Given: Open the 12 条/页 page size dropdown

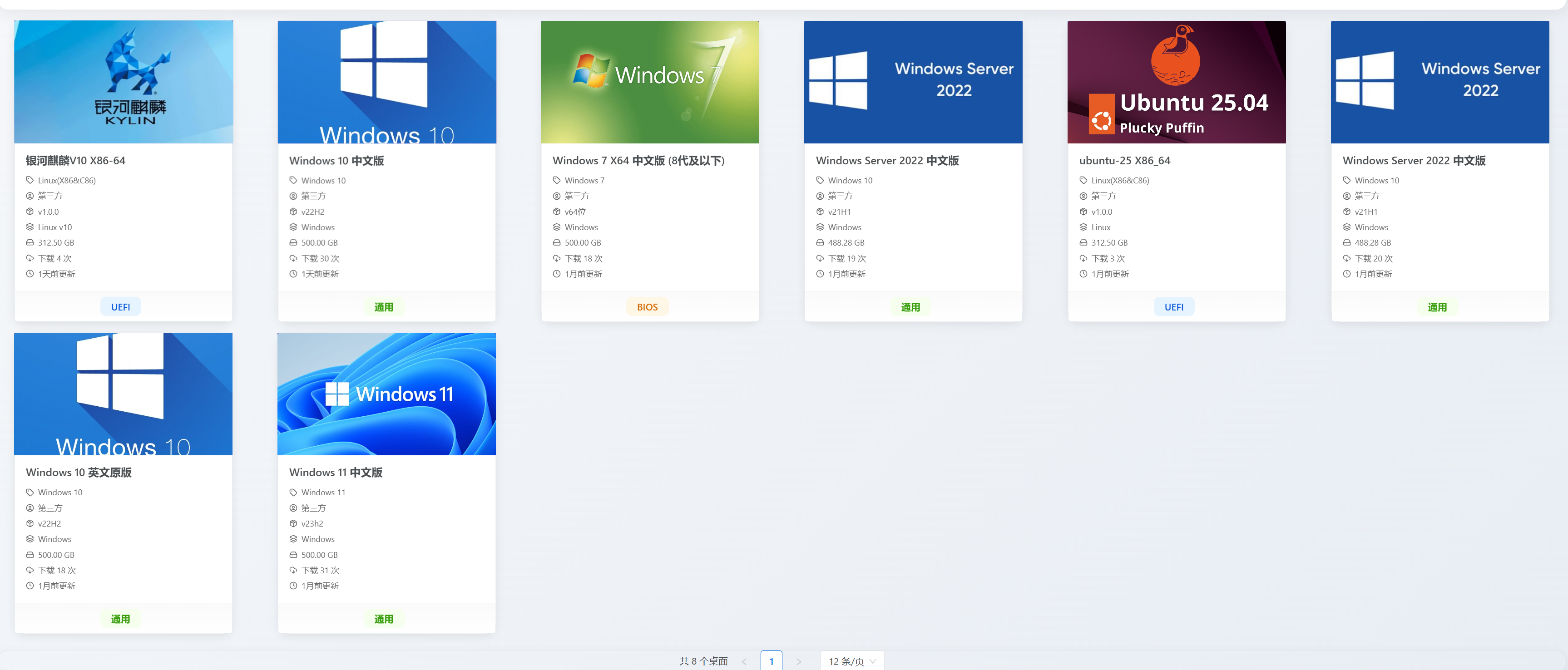Looking at the screenshot, I should (851, 660).
